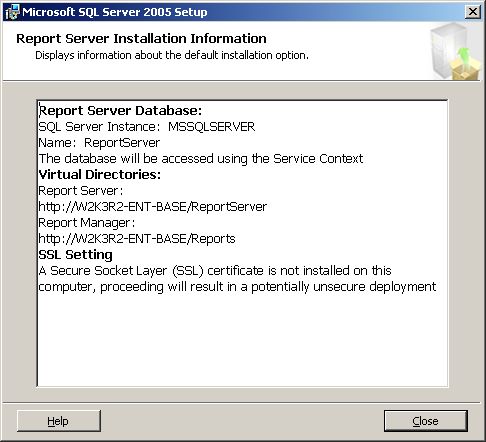The width and height of the screenshot is (486, 442).
Task: Click the Help button
Action: (59, 421)
